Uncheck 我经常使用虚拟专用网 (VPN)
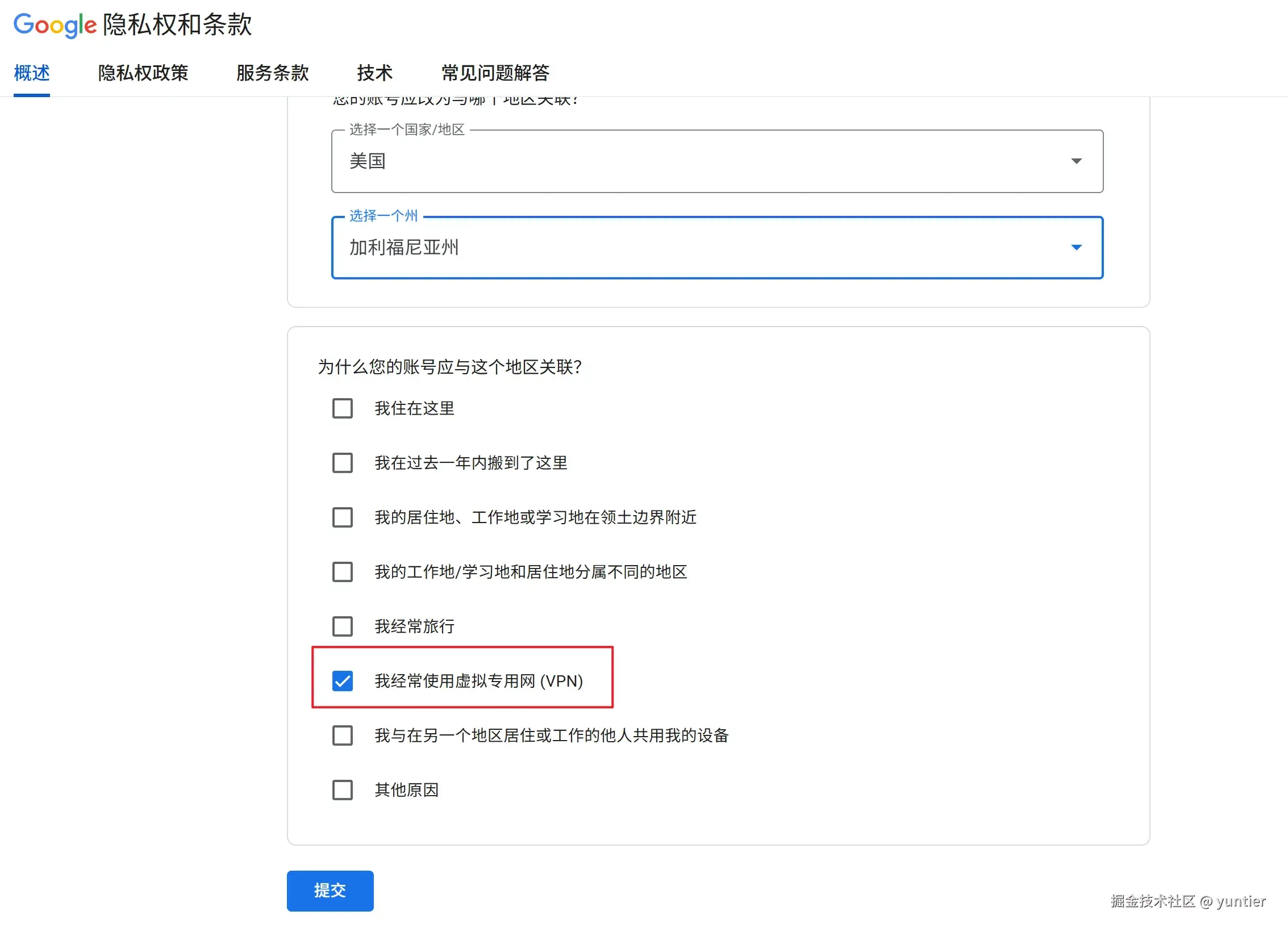 [x=342, y=681]
